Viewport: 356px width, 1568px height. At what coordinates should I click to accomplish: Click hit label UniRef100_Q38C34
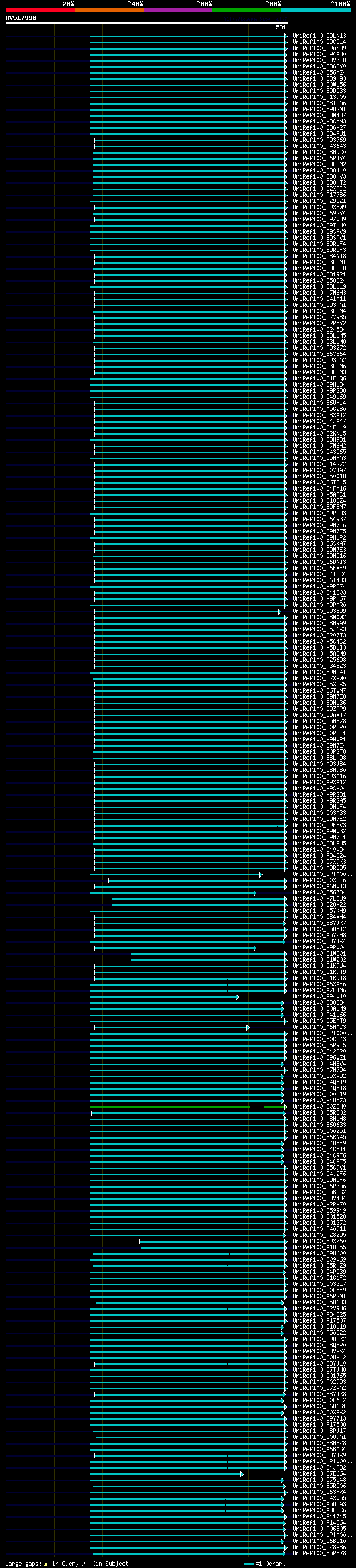(319, 1002)
